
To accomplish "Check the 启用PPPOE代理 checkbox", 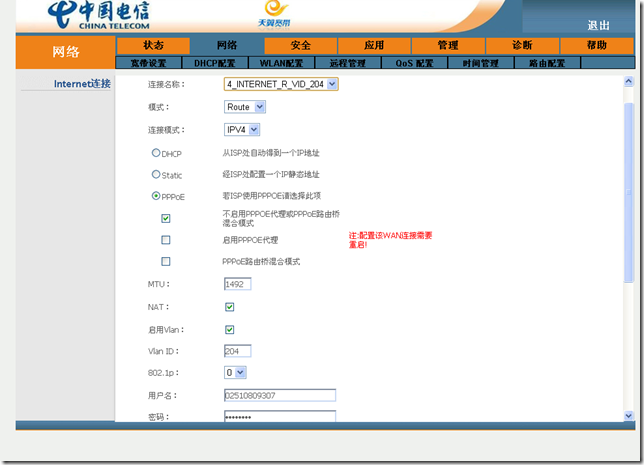I will click(x=166, y=239).
